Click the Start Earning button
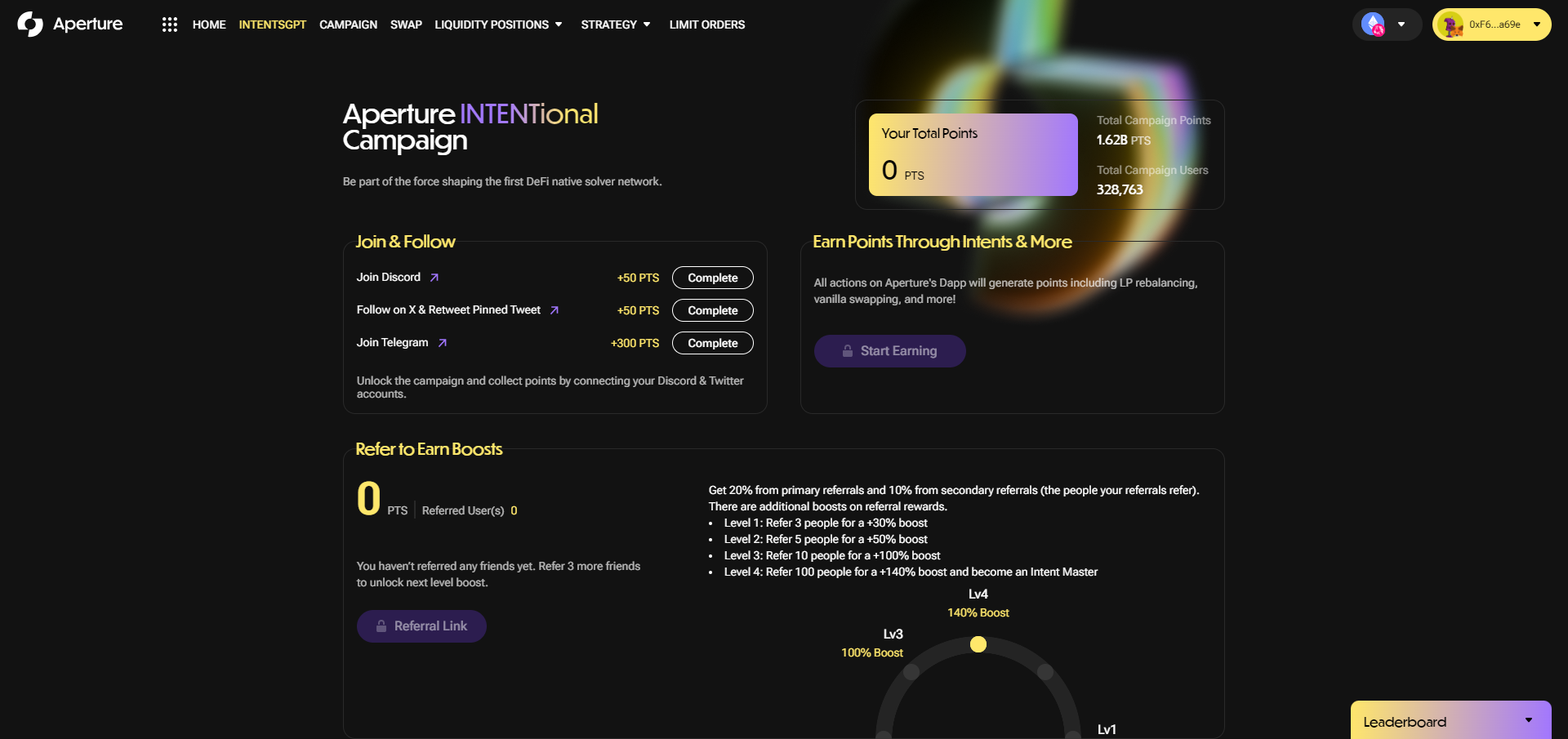Viewport: 1568px width, 739px height. (890, 351)
